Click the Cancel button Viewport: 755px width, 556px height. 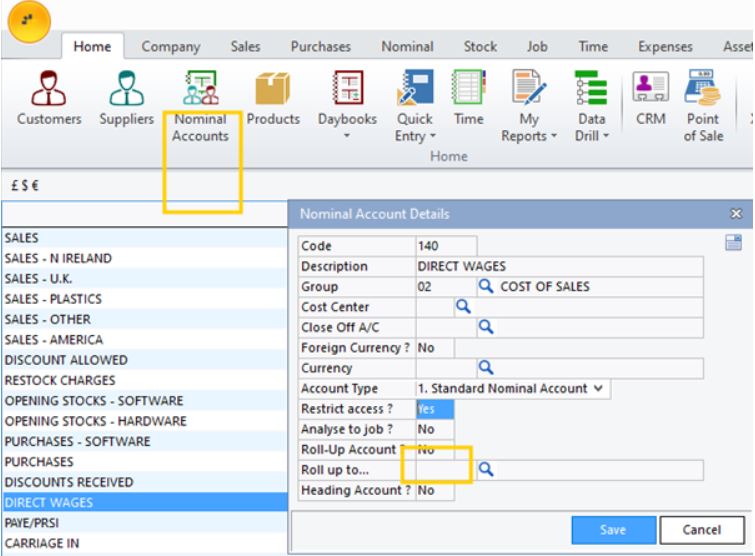[702, 530]
